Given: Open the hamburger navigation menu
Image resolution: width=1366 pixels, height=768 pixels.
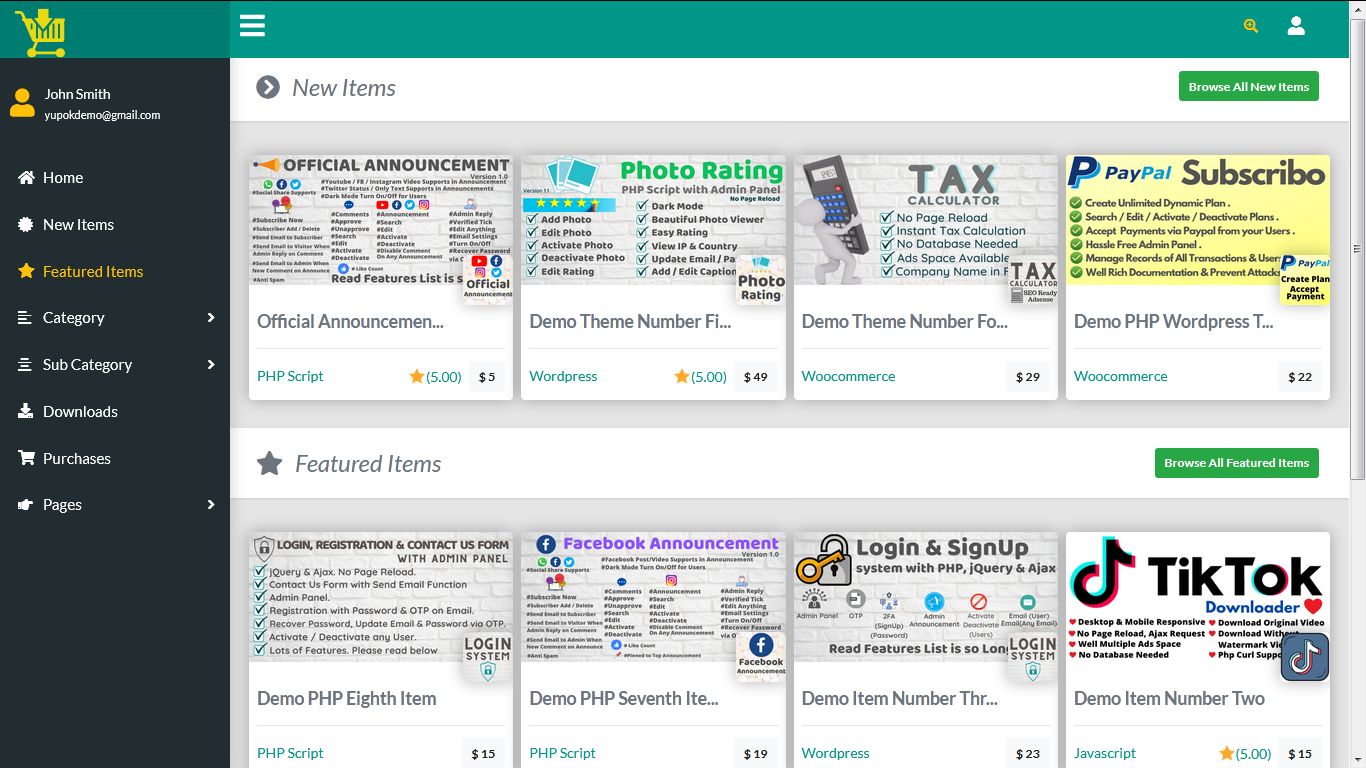Looking at the screenshot, I should [x=252, y=25].
